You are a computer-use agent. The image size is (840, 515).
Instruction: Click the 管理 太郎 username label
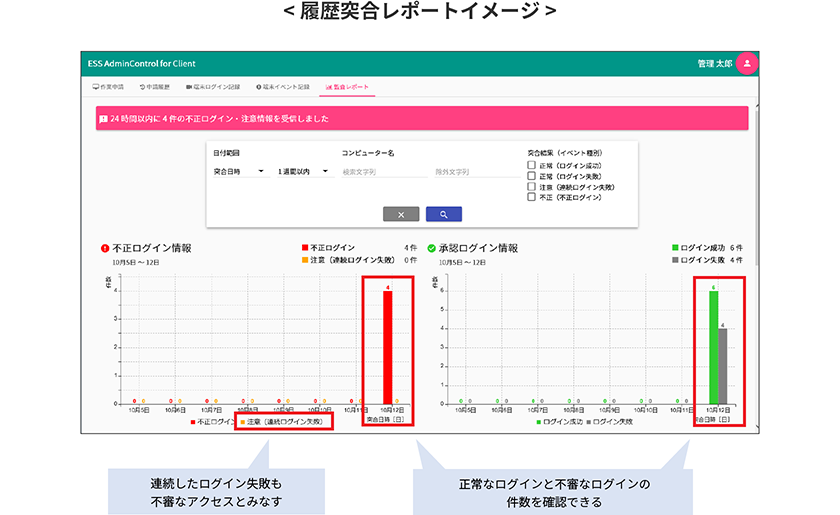point(715,63)
